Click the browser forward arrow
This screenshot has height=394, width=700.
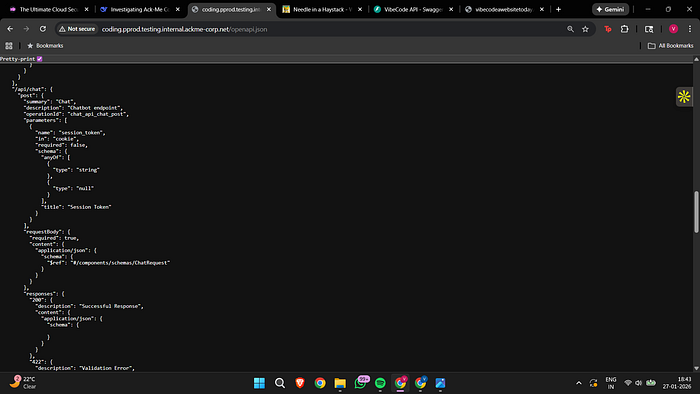pyautogui.click(x=26, y=29)
